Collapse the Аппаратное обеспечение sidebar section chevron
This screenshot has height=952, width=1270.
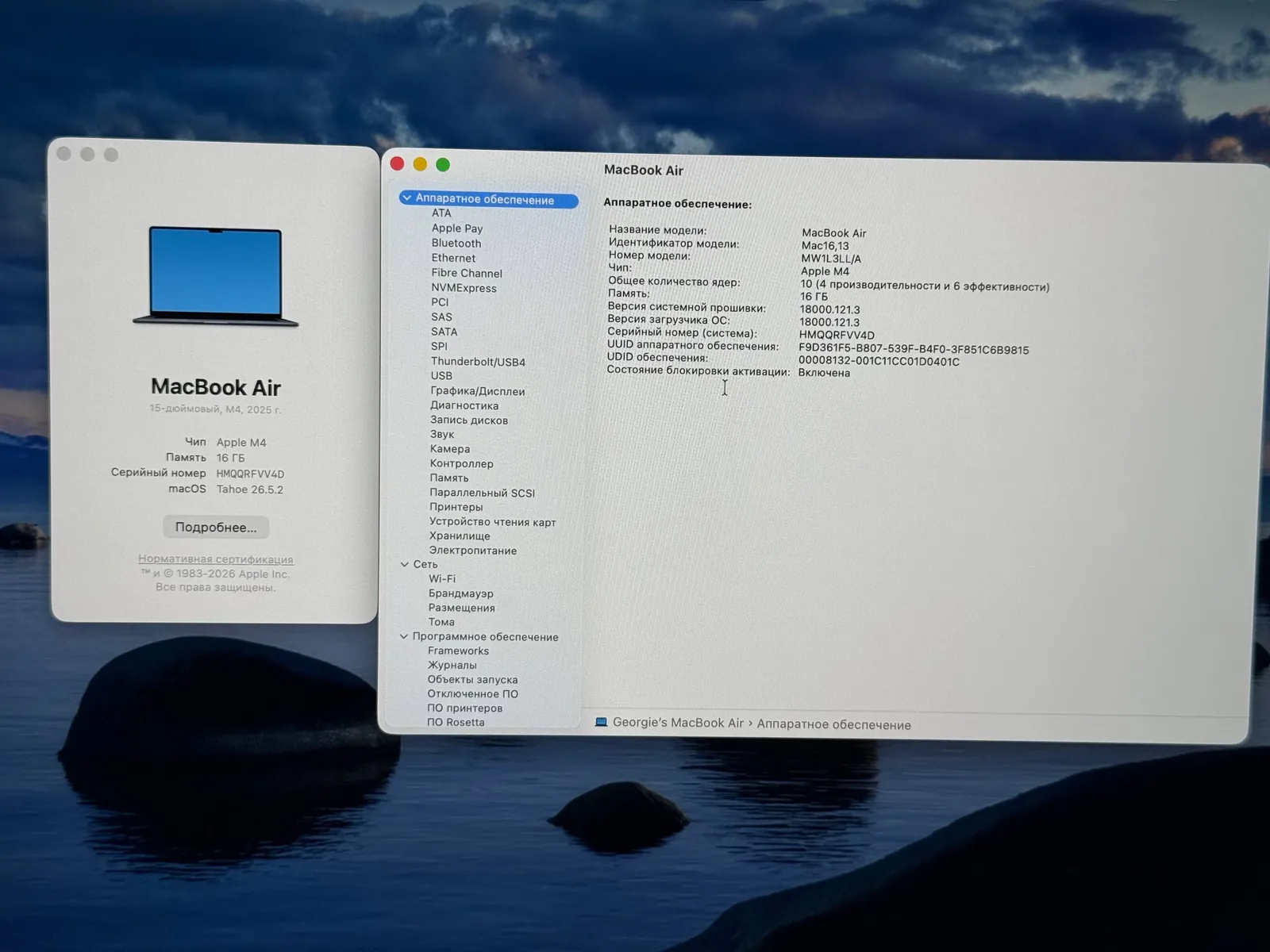(x=407, y=198)
